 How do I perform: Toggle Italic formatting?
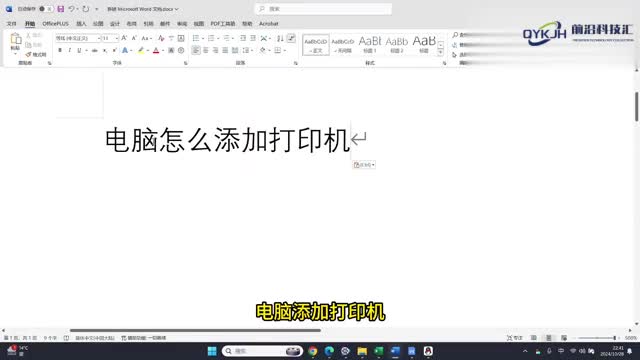coord(69,50)
